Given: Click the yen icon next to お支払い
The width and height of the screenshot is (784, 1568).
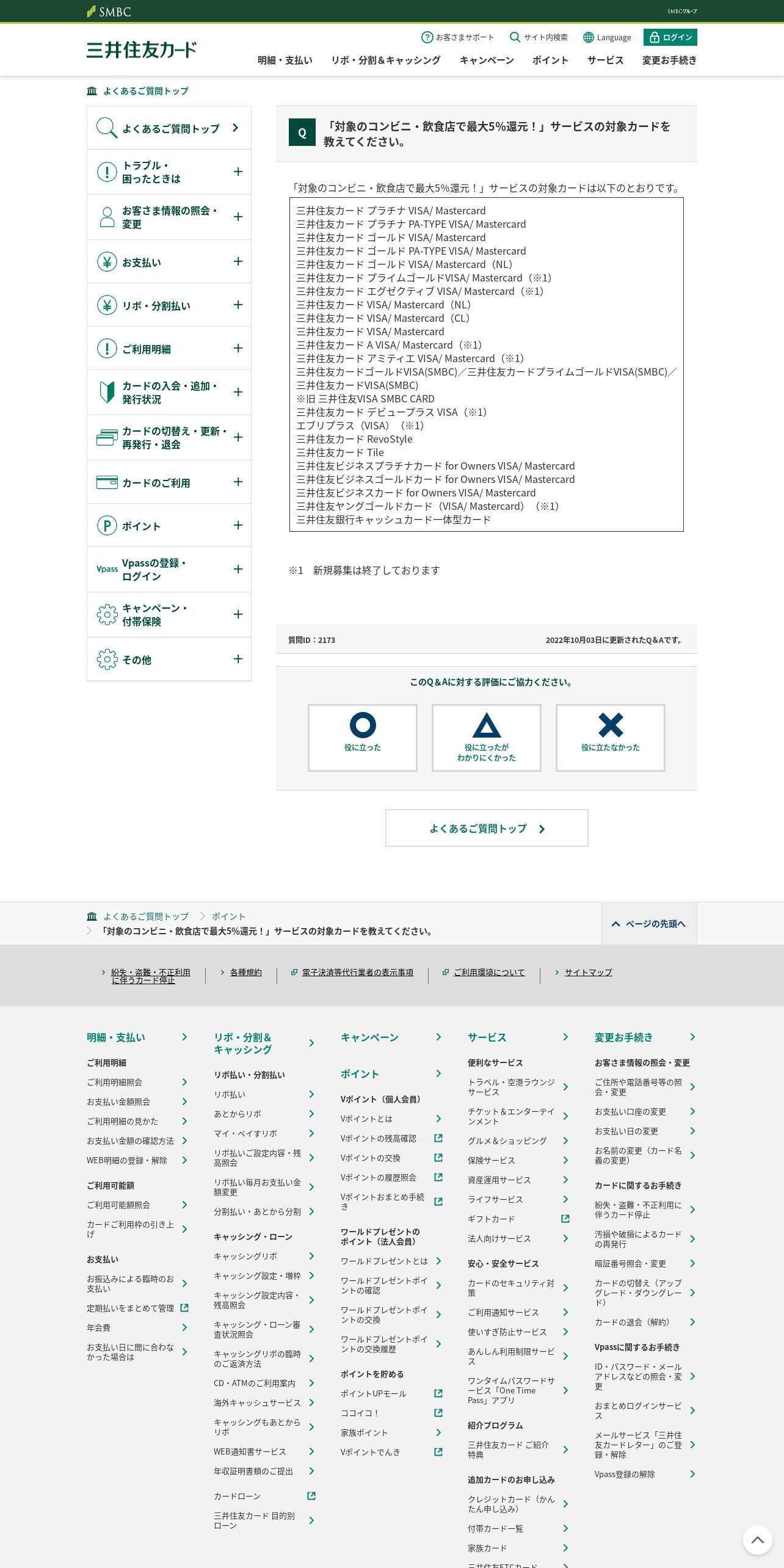Looking at the screenshot, I should point(107,262).
